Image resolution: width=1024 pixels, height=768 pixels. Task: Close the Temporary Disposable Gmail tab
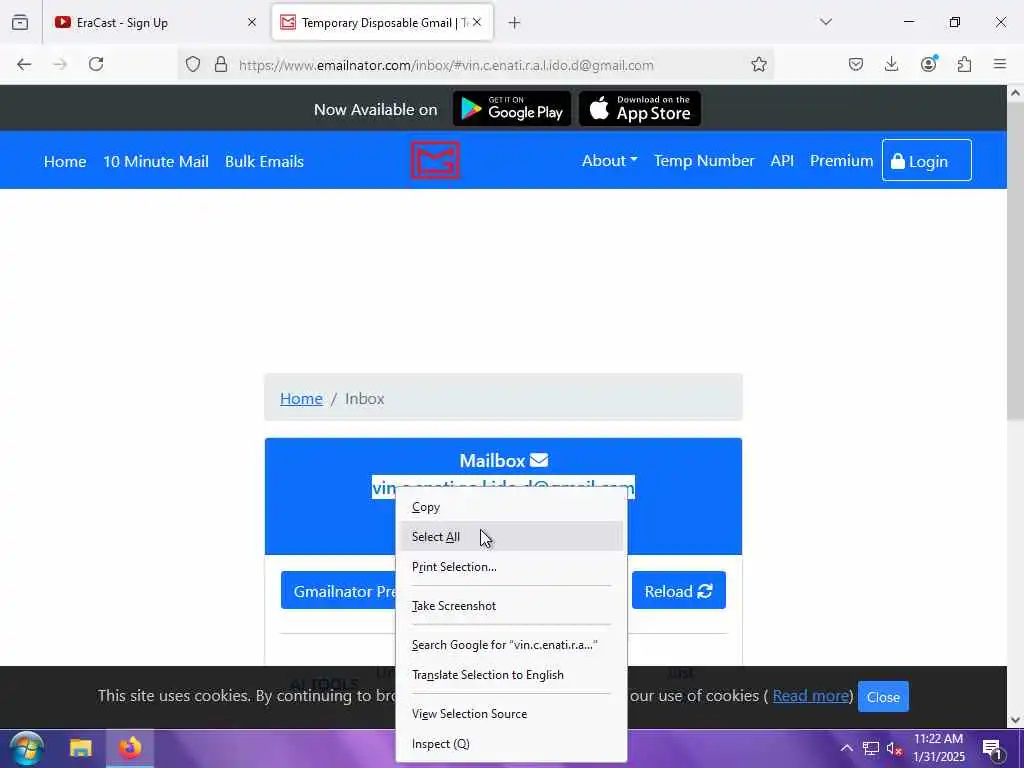pyautogui.click(x=477, y=22)
